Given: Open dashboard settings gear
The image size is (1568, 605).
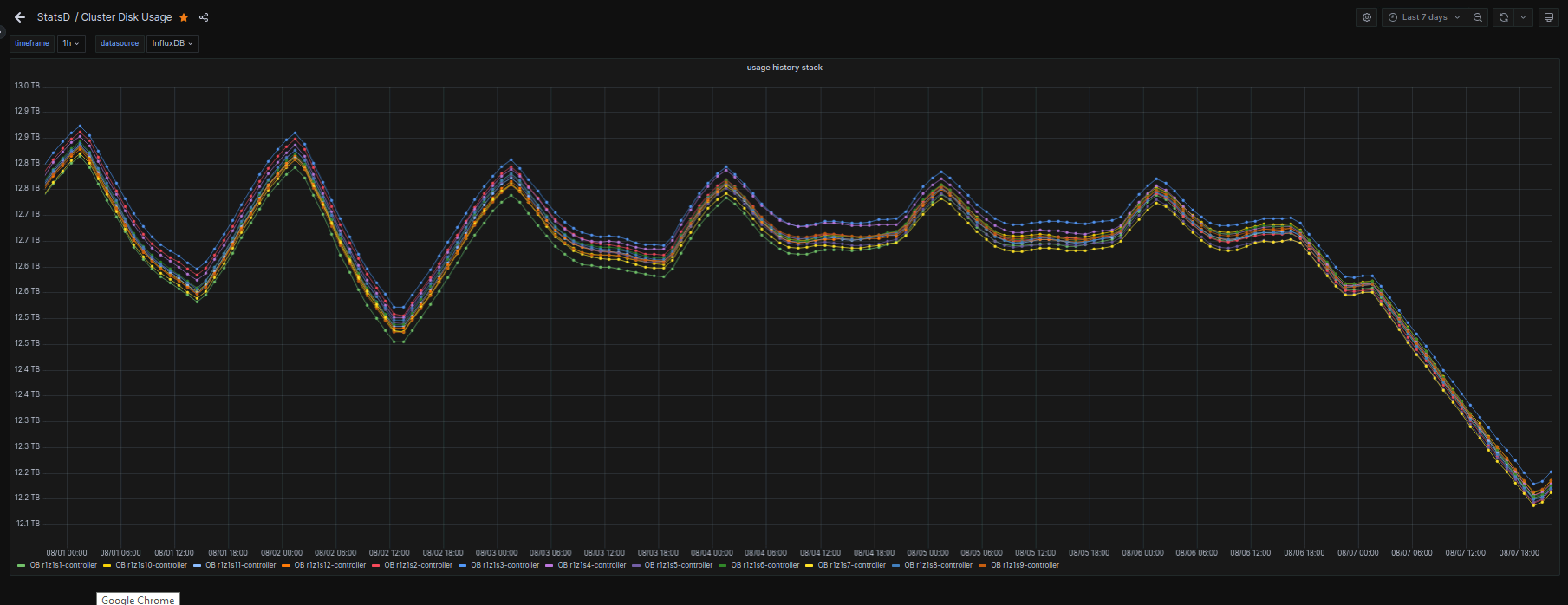Looking at the screenshot, I should pos(1367,17).
